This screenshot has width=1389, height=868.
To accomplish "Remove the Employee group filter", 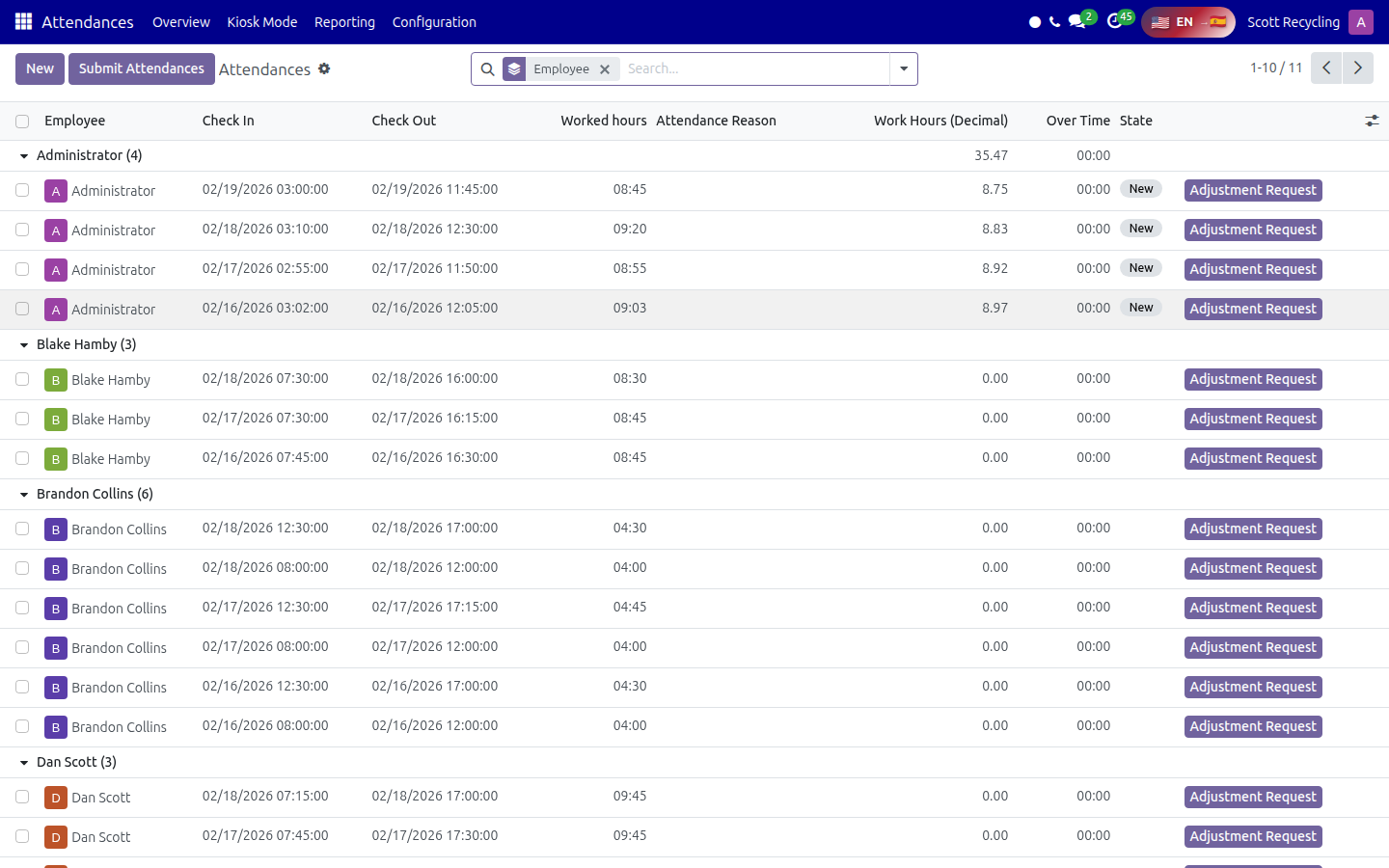I will 605,69.
